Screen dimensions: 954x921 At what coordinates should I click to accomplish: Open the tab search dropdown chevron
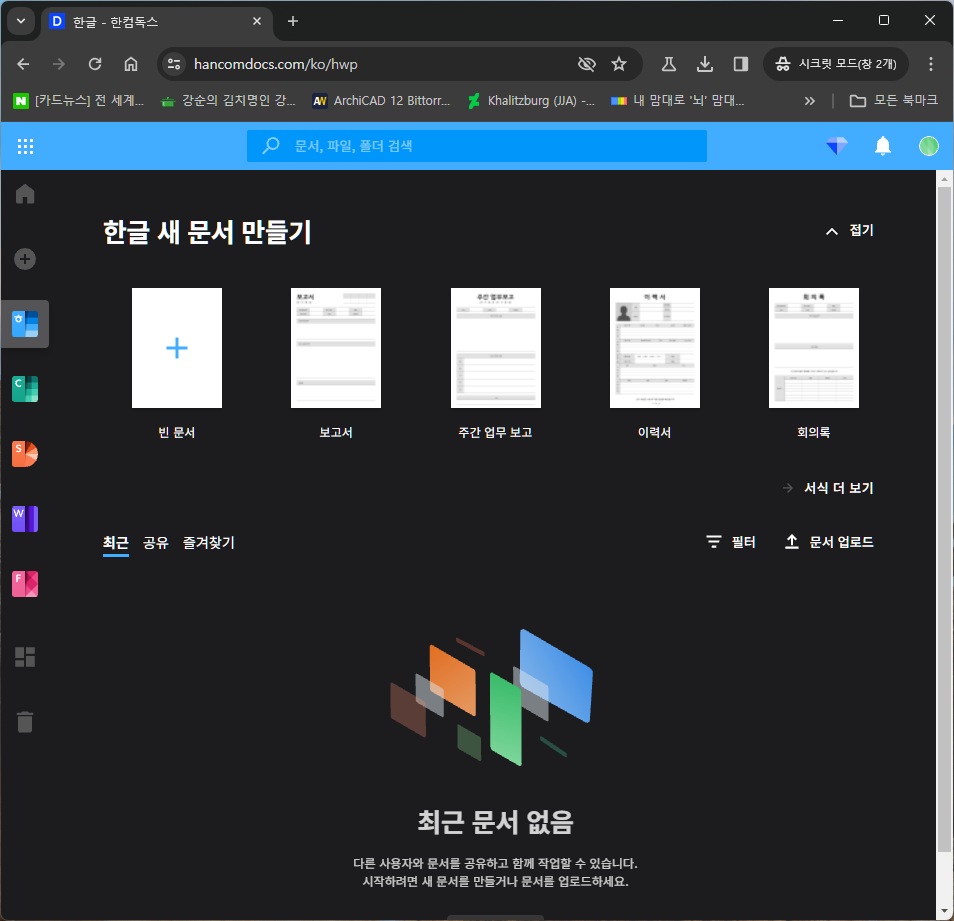pos(21,21)
